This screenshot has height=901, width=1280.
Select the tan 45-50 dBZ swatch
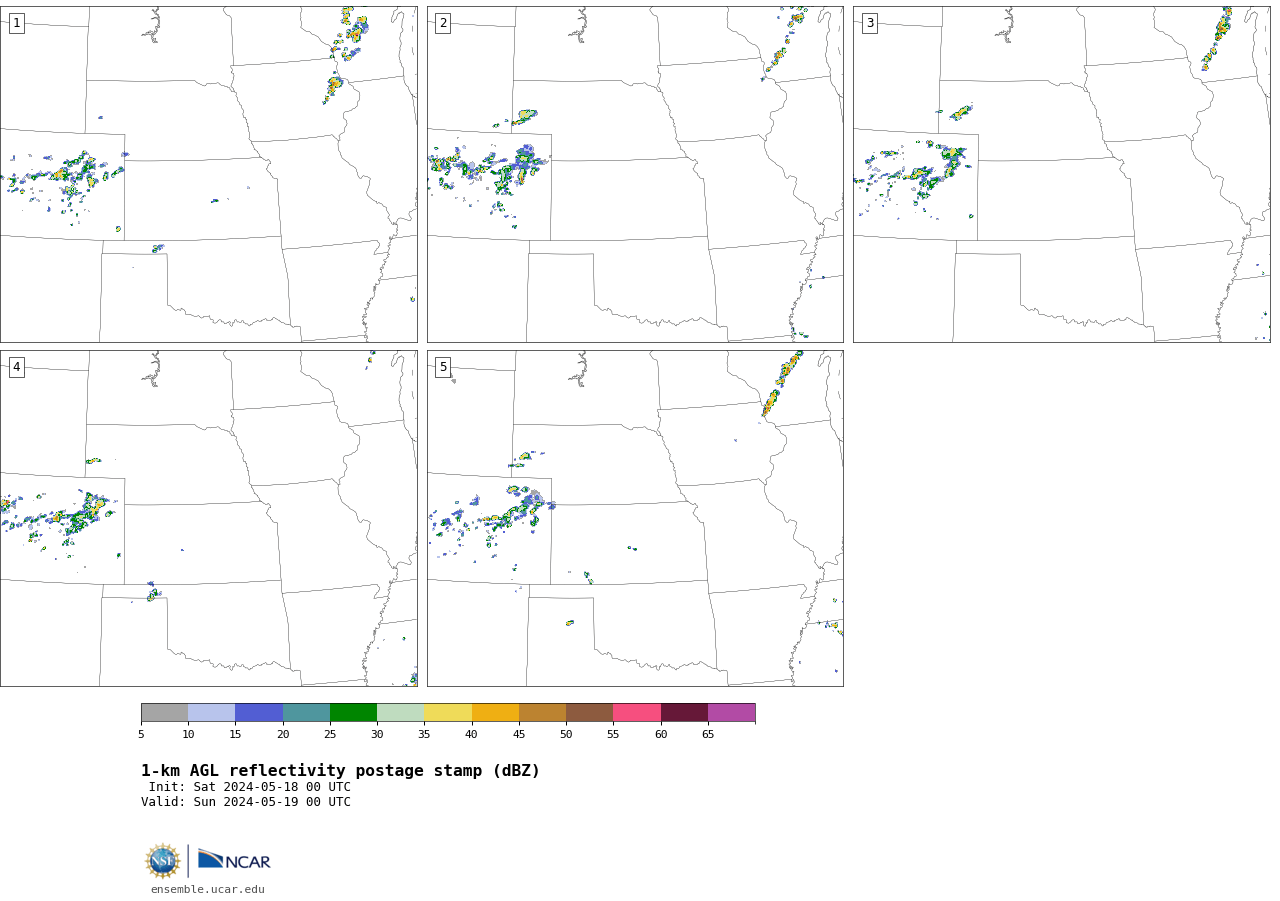coord(543,713)
